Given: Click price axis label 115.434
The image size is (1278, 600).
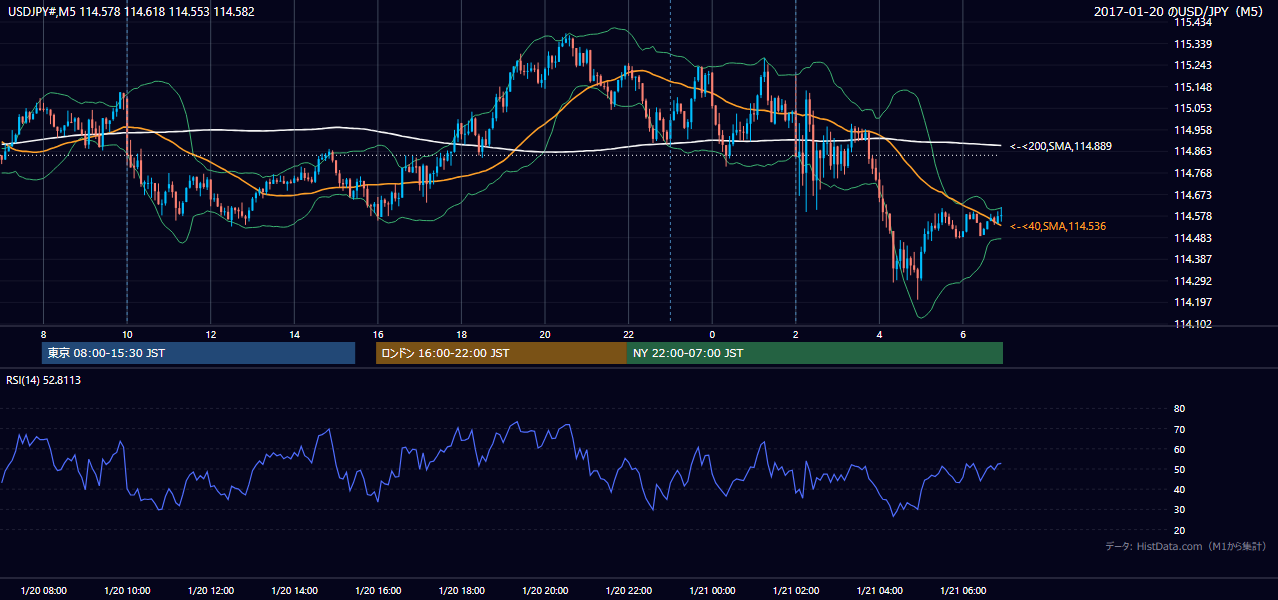Looking at the screenshot, I should click(x=1193, y=22).
